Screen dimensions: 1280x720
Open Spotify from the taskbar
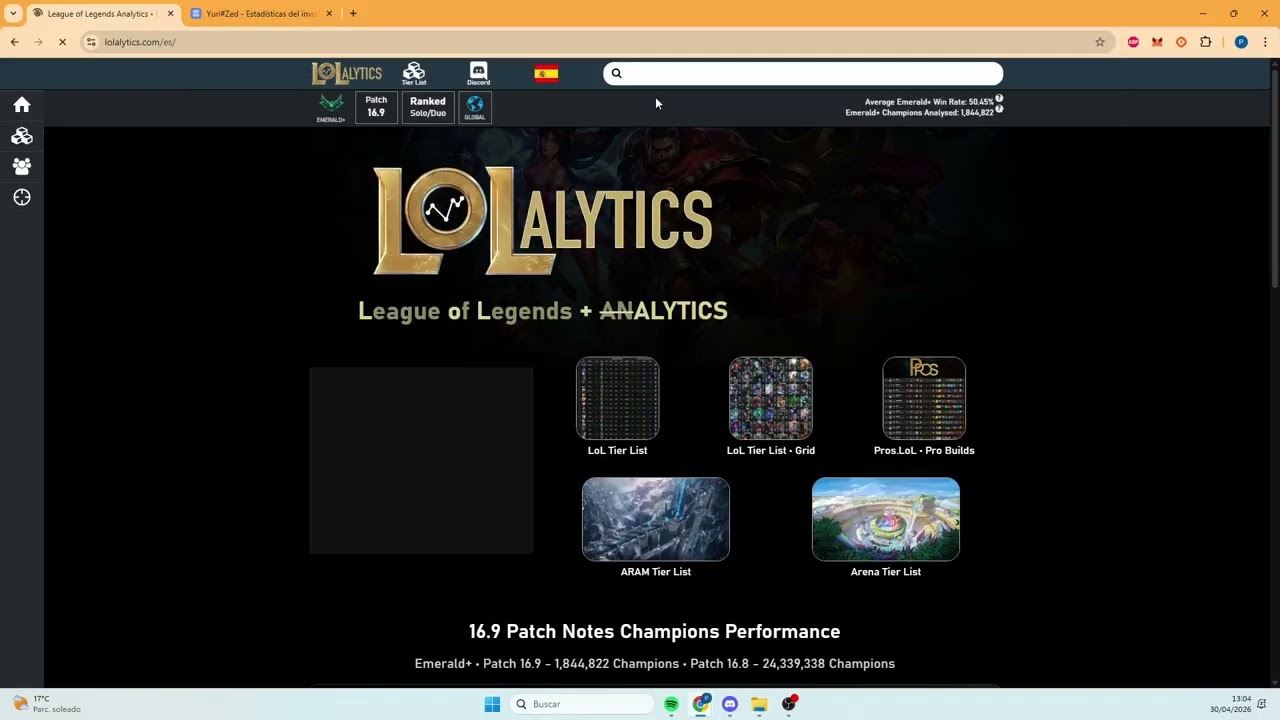click(671, 704)
